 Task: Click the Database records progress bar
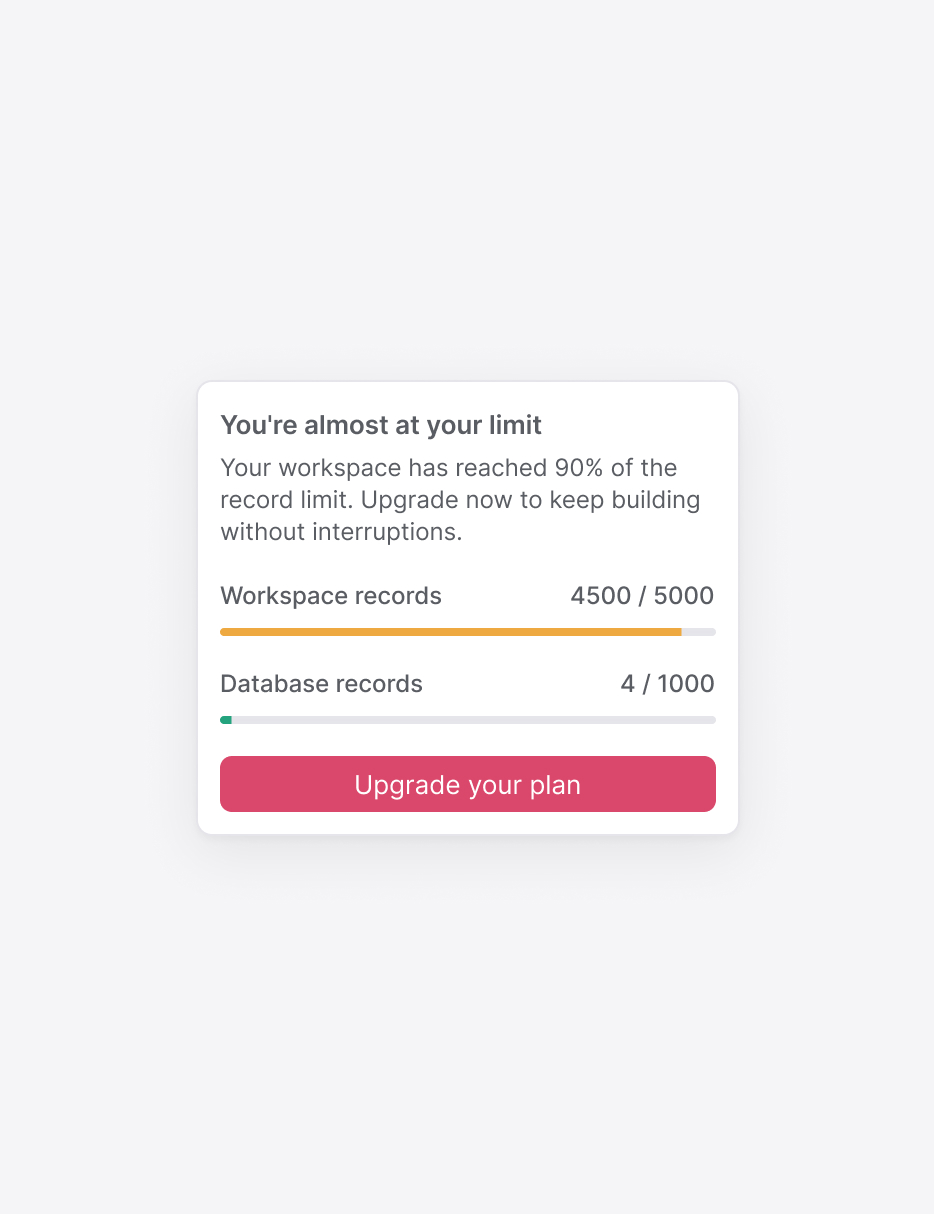[x=467, y=719]
